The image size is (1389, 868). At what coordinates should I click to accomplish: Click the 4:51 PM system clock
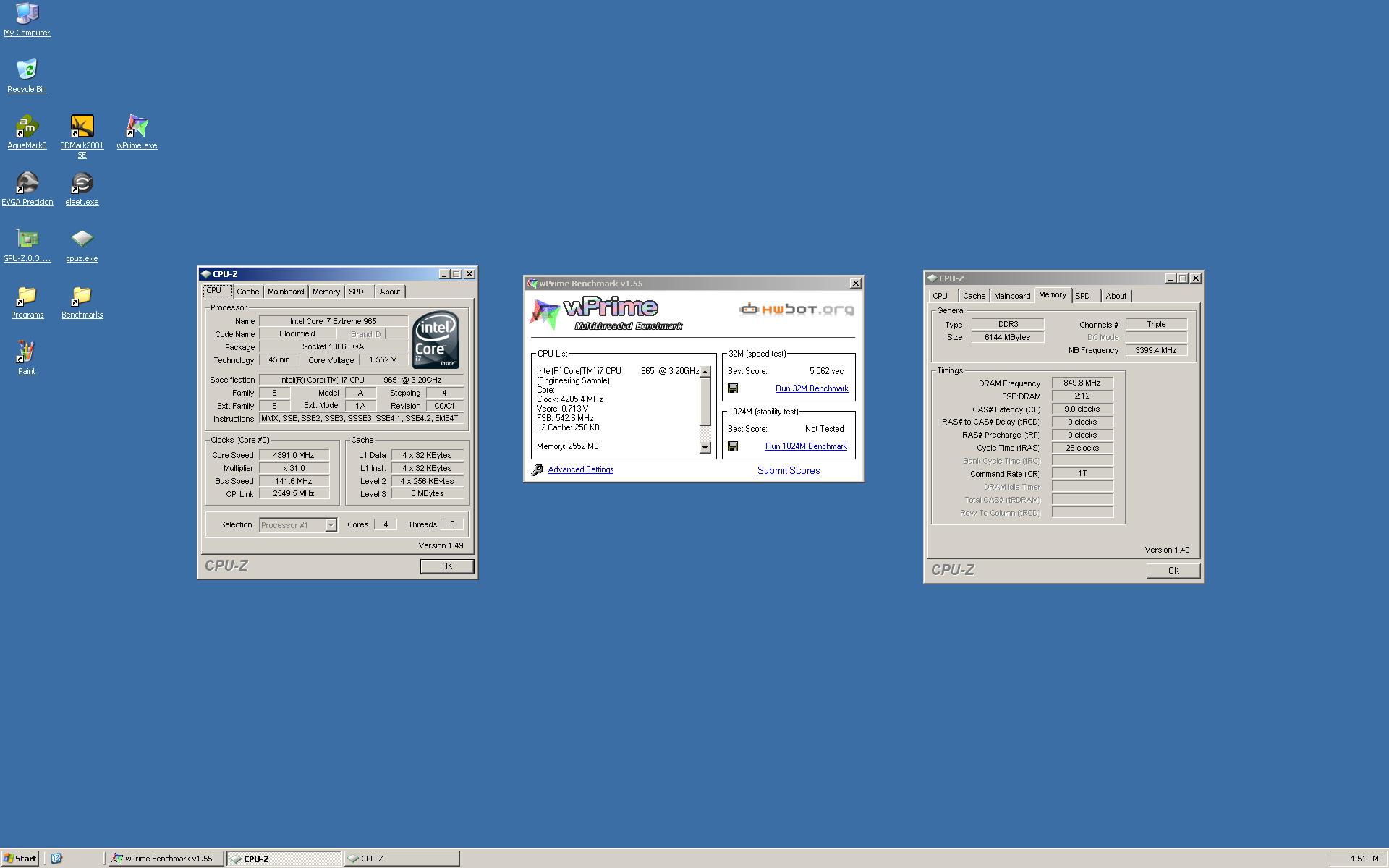[1364, 859]
